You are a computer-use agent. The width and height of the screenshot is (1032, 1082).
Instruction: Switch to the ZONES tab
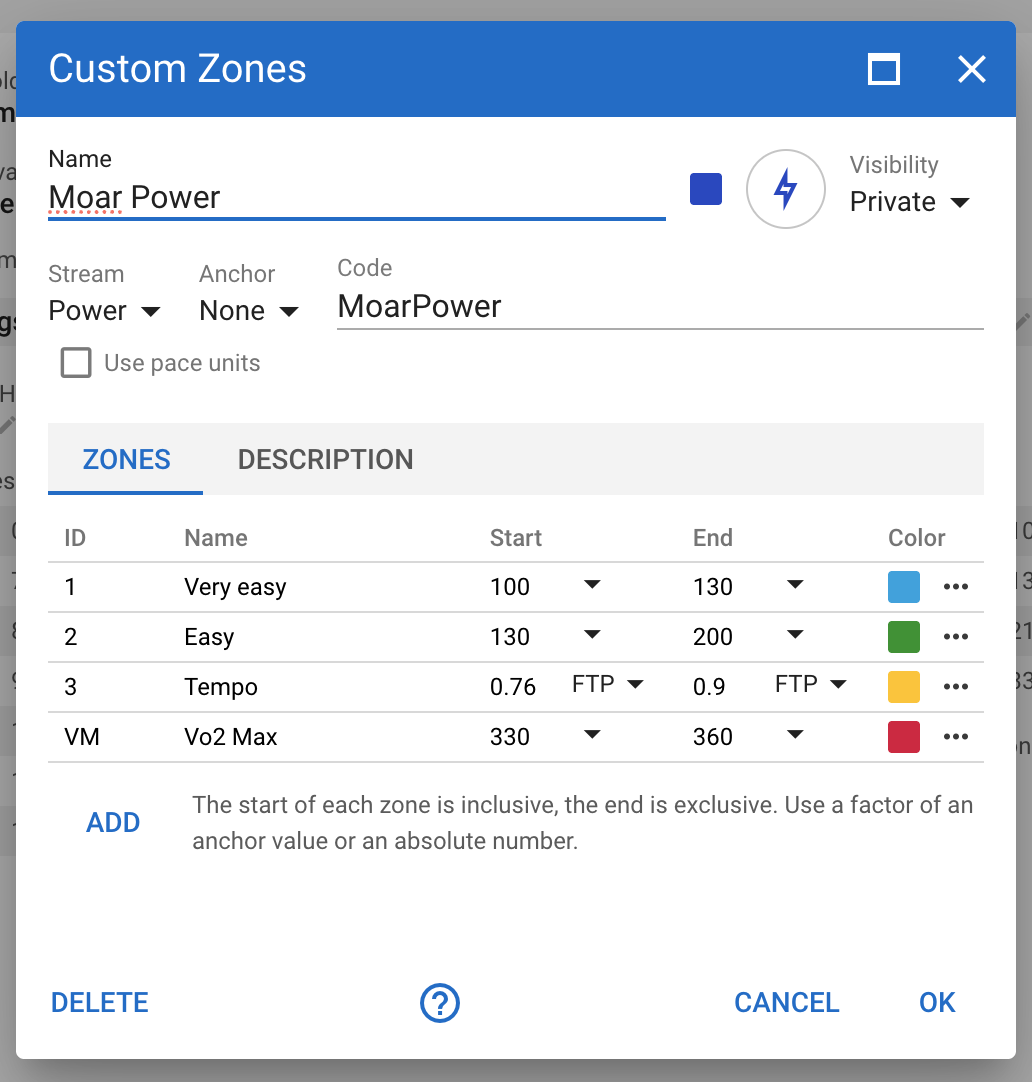(x=126, y=459)
